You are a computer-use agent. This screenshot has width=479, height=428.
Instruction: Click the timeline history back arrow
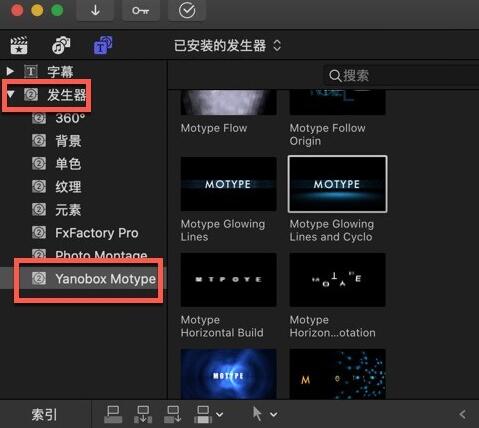tap(462, 415)
